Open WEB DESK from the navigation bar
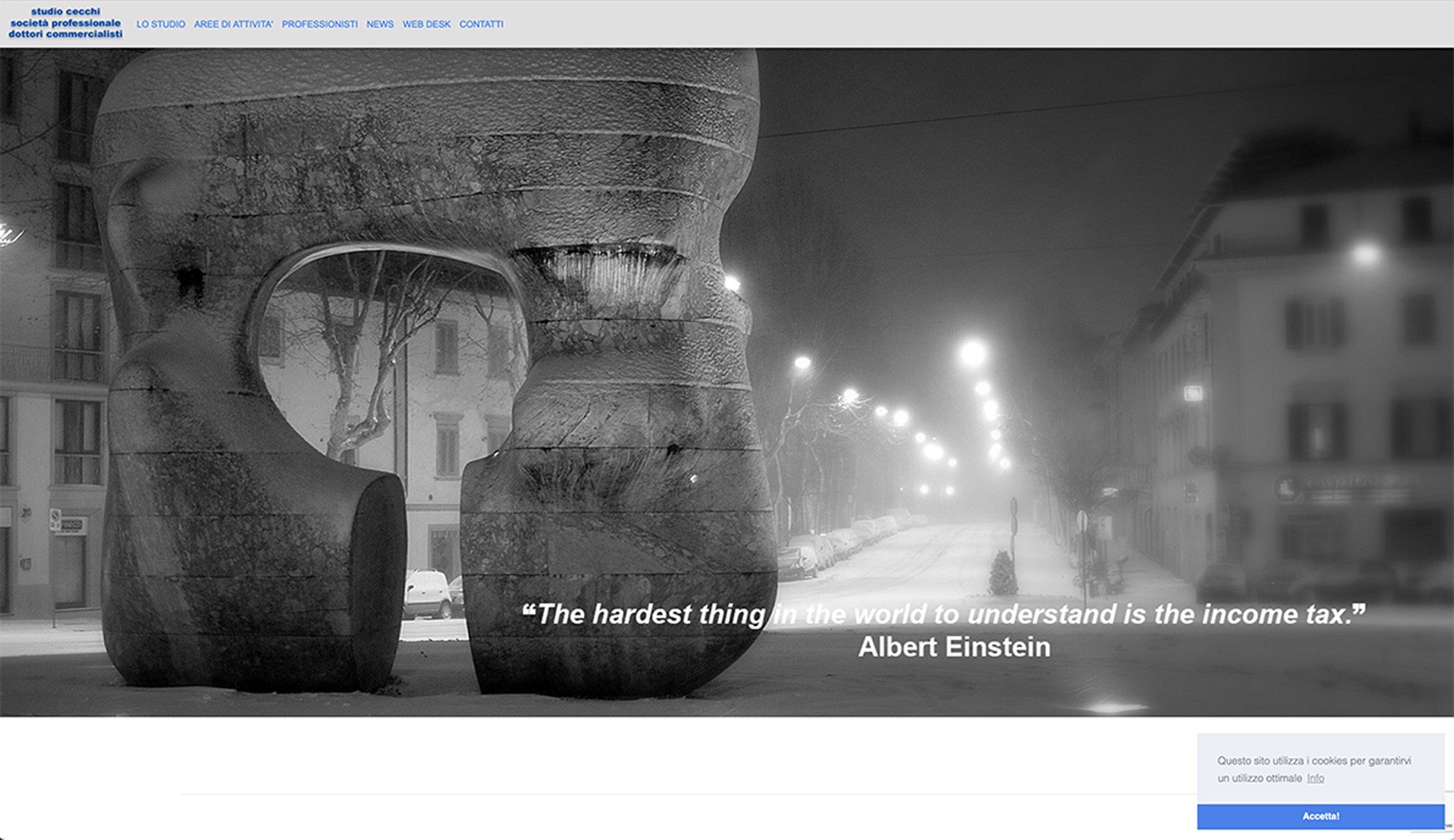The width and height of the screenshot is (1454, 840). click(427, 24)
